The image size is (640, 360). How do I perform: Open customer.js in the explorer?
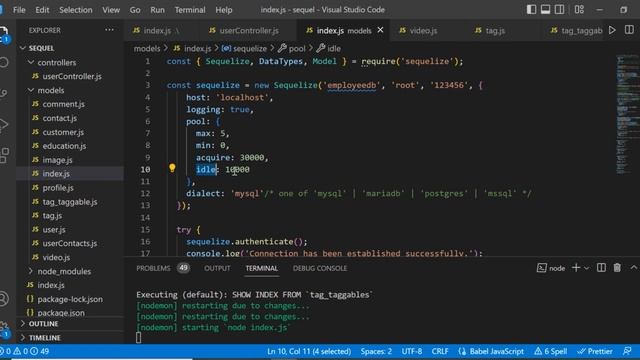[x=63, y=132]
